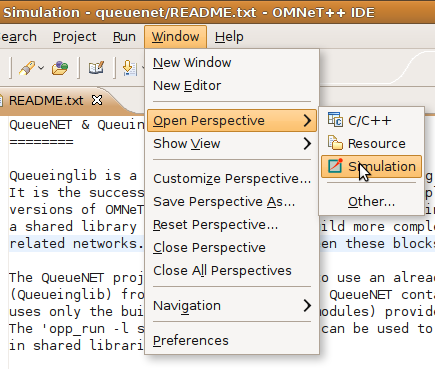Click the highlighter marker toolbar icon

tap(27, 68)
